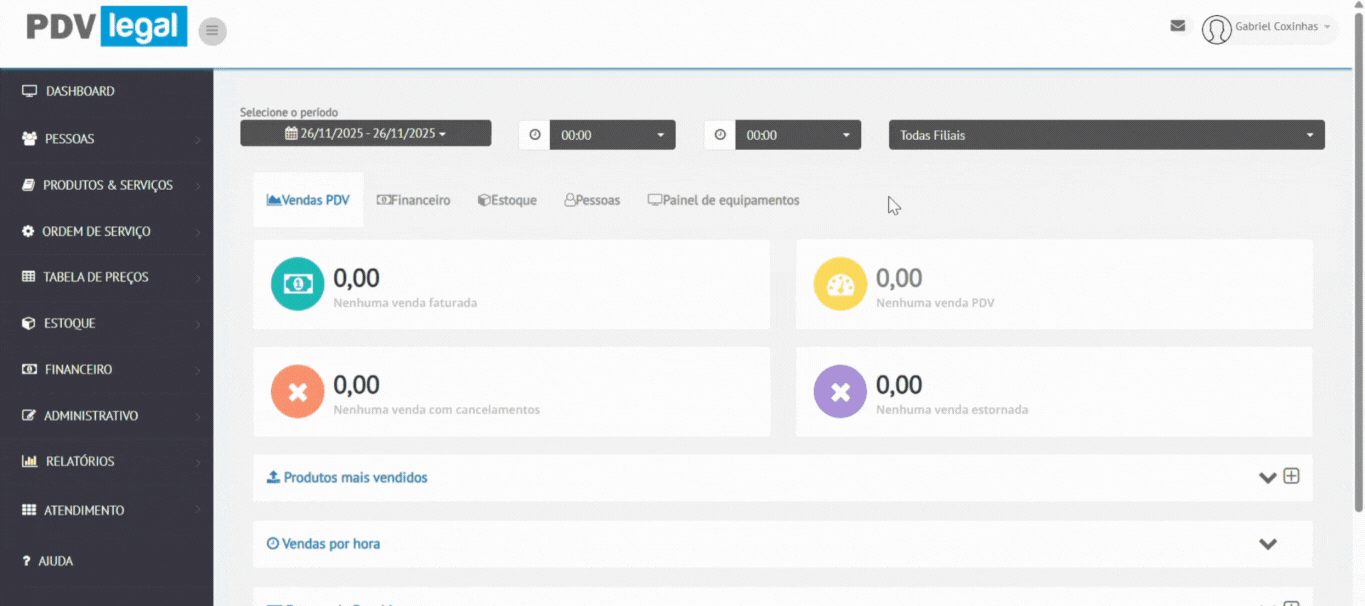This screenshot has height=606, width=1365.
Task: Click the teal invoiced sales money icon
Action: coord(297,284)
